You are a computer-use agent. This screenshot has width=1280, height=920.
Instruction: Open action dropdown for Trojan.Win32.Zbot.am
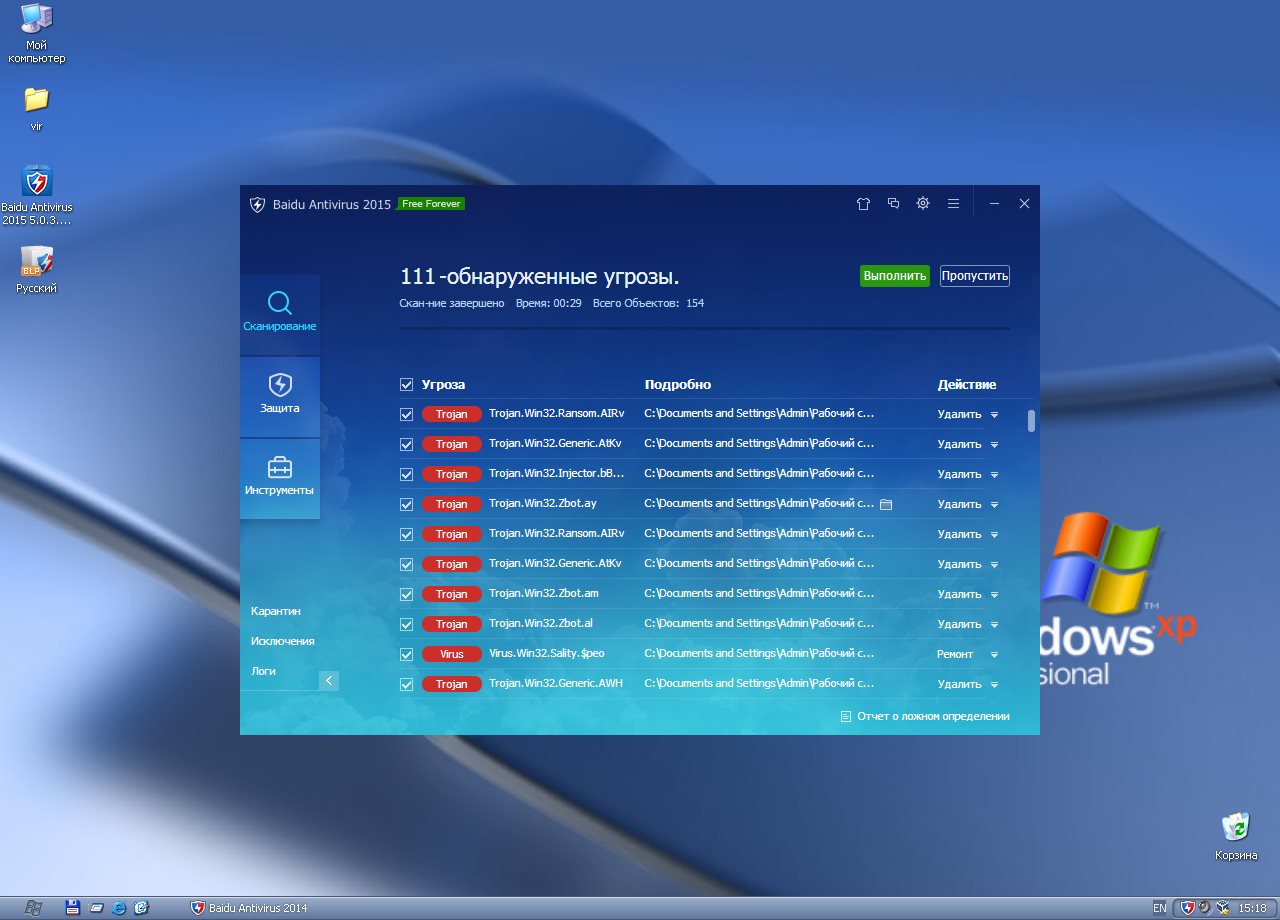coord(994,594)
